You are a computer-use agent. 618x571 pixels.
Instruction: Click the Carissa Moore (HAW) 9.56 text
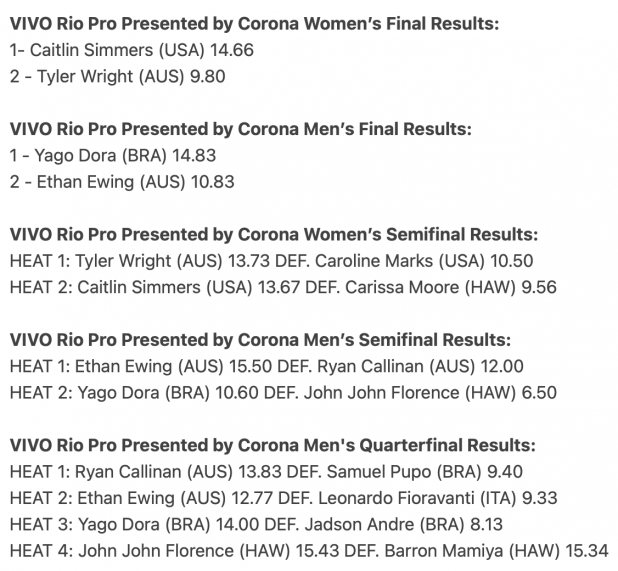451,287
